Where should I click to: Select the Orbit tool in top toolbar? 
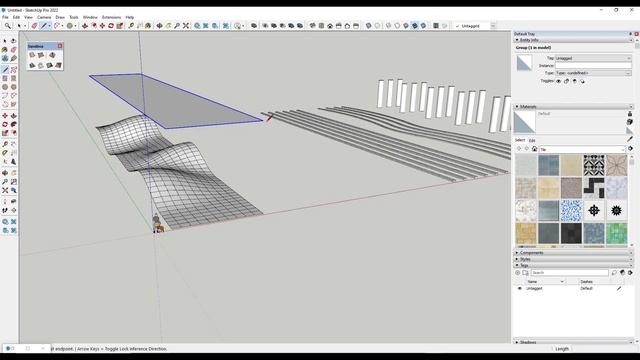tap(159, 26)
